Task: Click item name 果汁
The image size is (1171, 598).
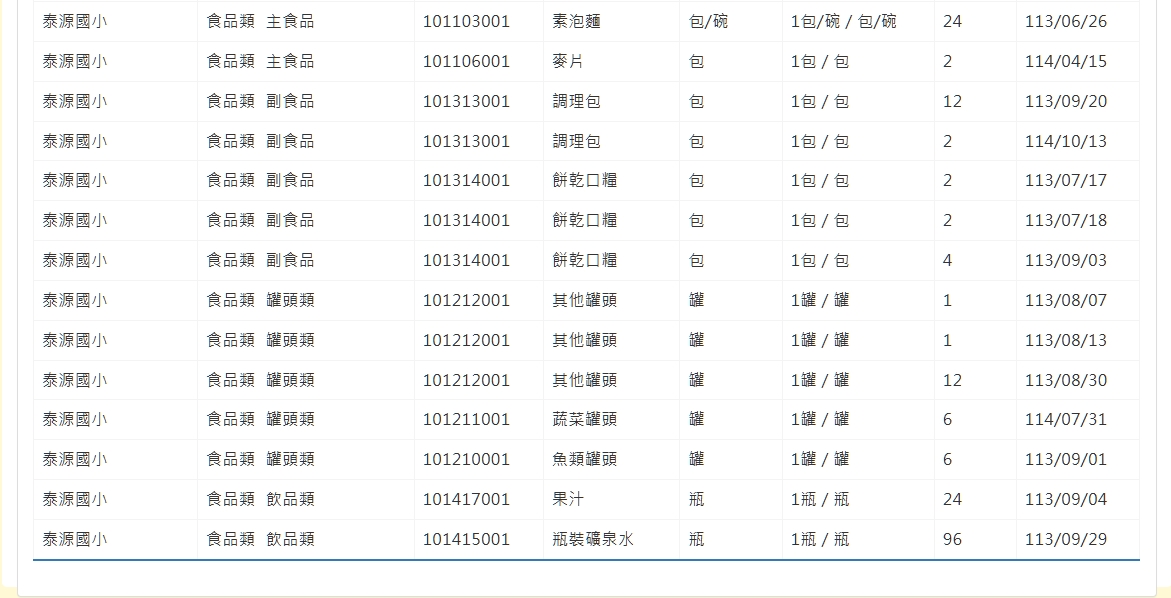Action: tap(568, 499)
